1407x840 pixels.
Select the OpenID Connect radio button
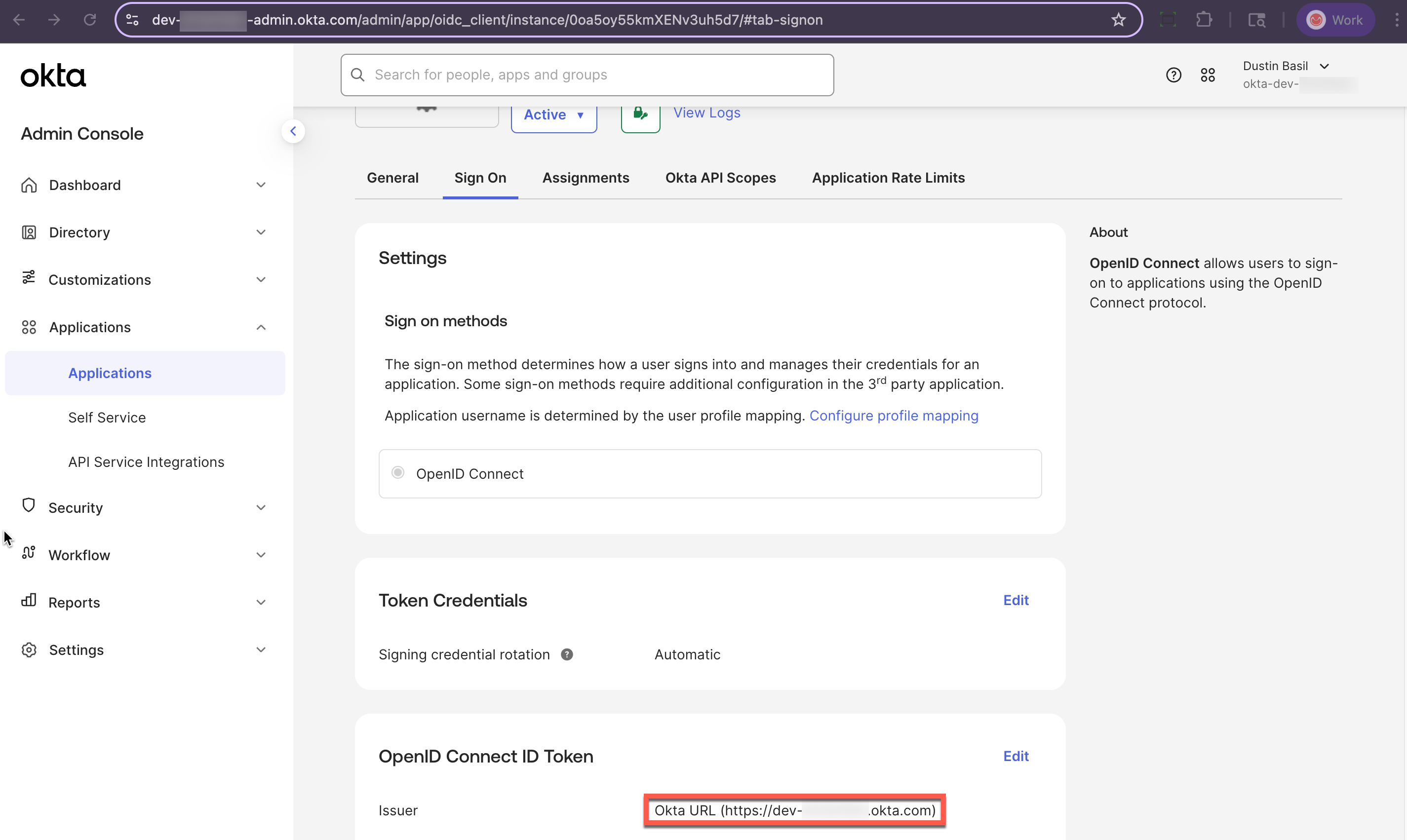pos(398,472)
